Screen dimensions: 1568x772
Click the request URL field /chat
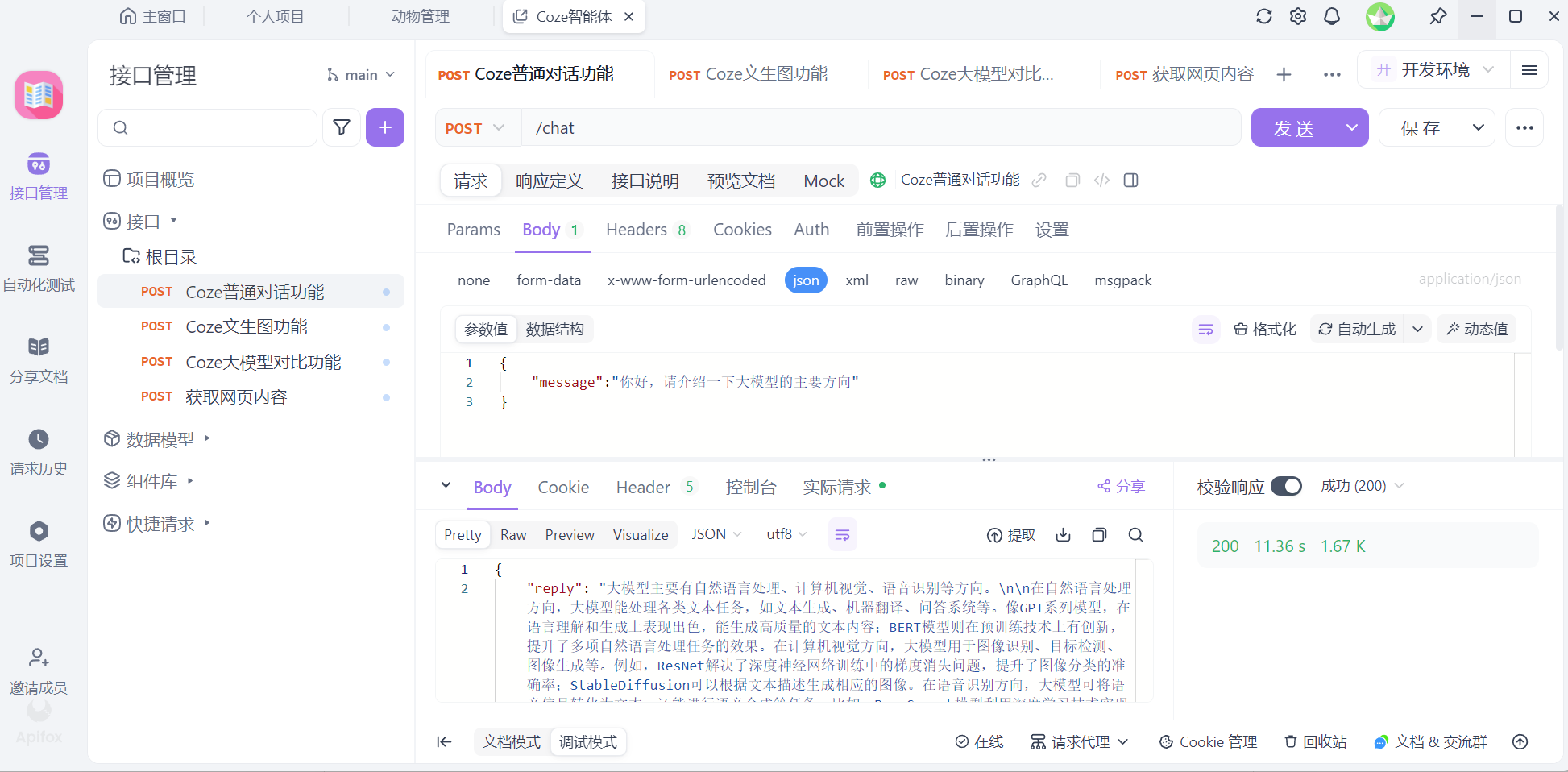click(882, 128)
